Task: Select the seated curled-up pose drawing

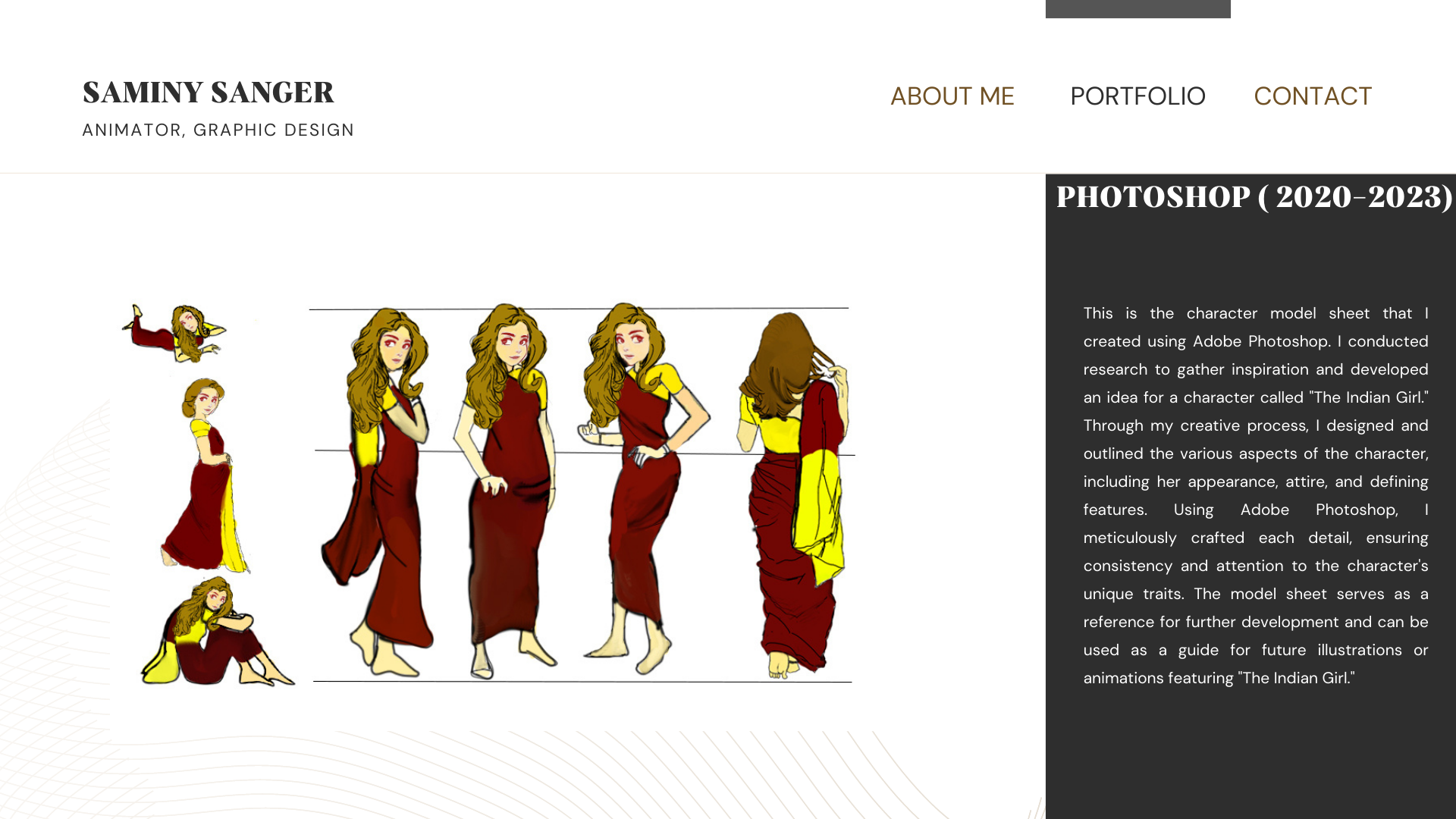Action: coord(218,631)
